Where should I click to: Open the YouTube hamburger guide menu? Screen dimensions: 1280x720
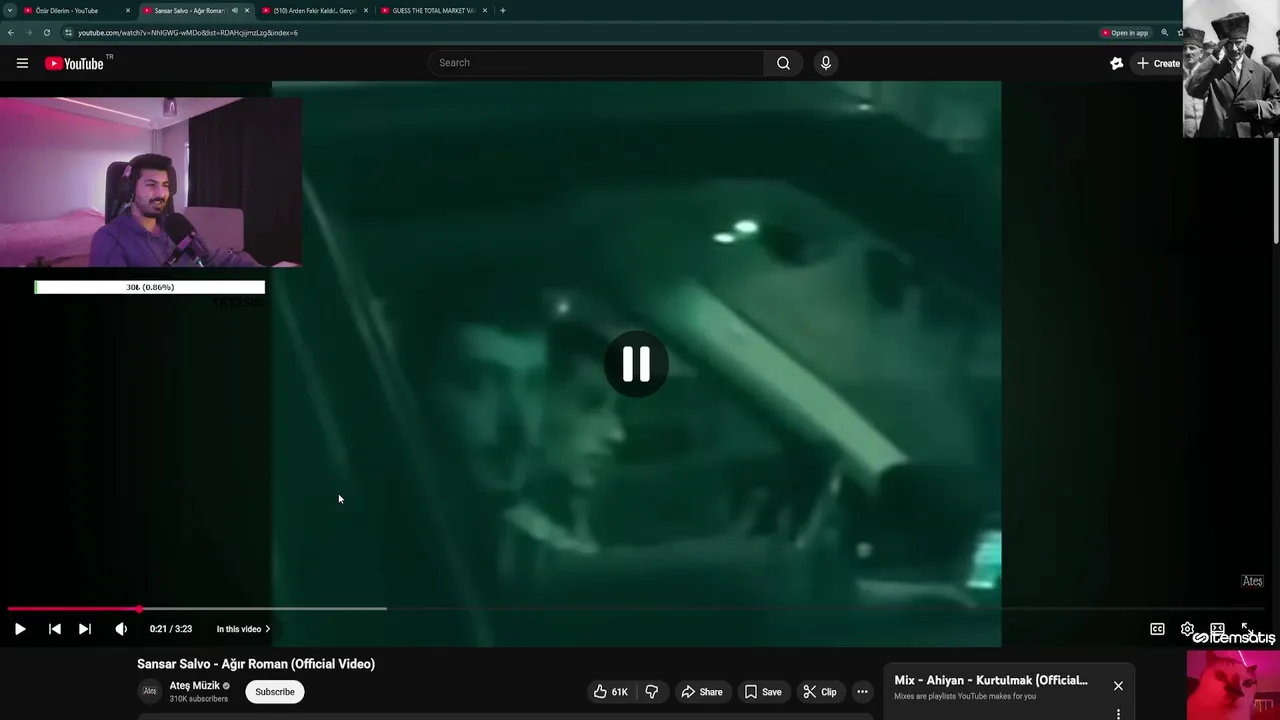22,63
